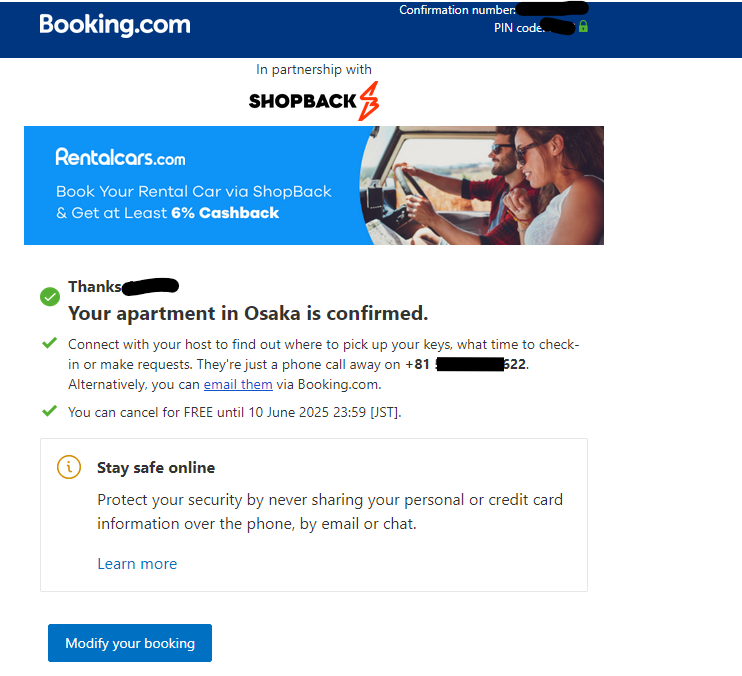Click the large green confirmation check circle

(x=50, y=297)
